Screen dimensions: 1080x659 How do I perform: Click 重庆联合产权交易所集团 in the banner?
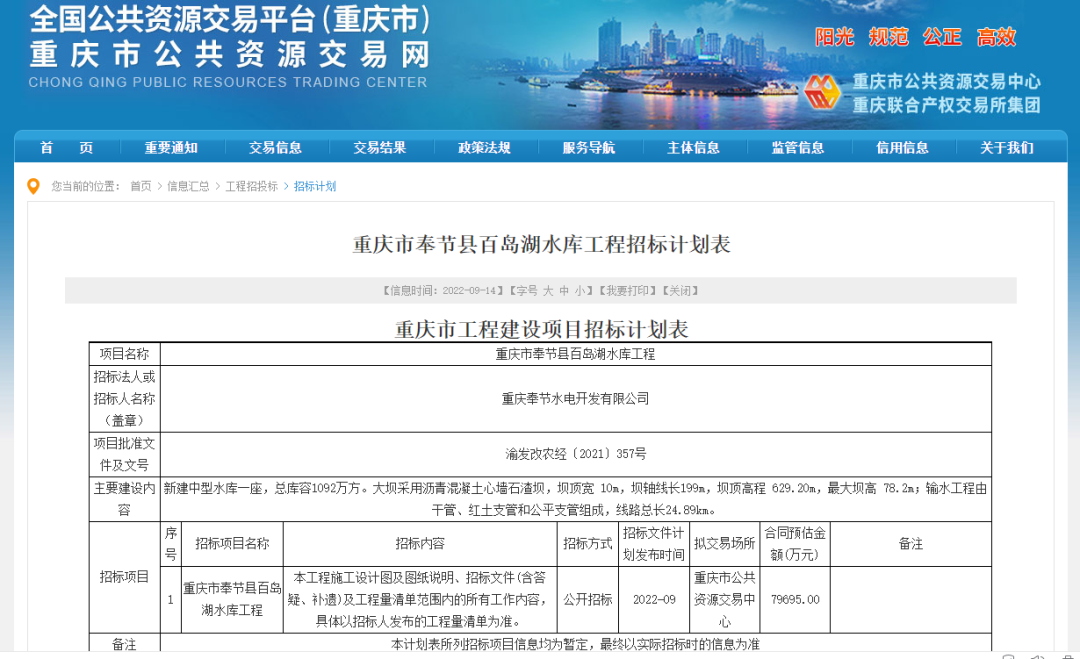point(946,105)
